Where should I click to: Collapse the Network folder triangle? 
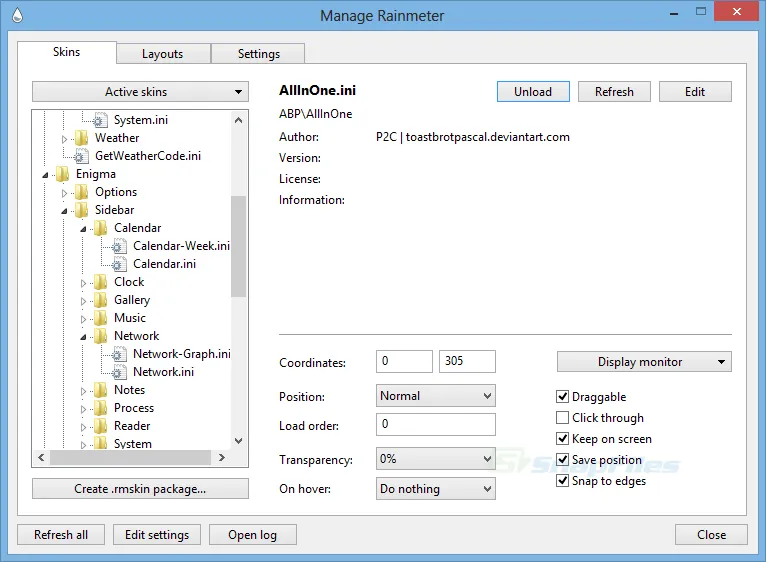[x=84, y=337]
